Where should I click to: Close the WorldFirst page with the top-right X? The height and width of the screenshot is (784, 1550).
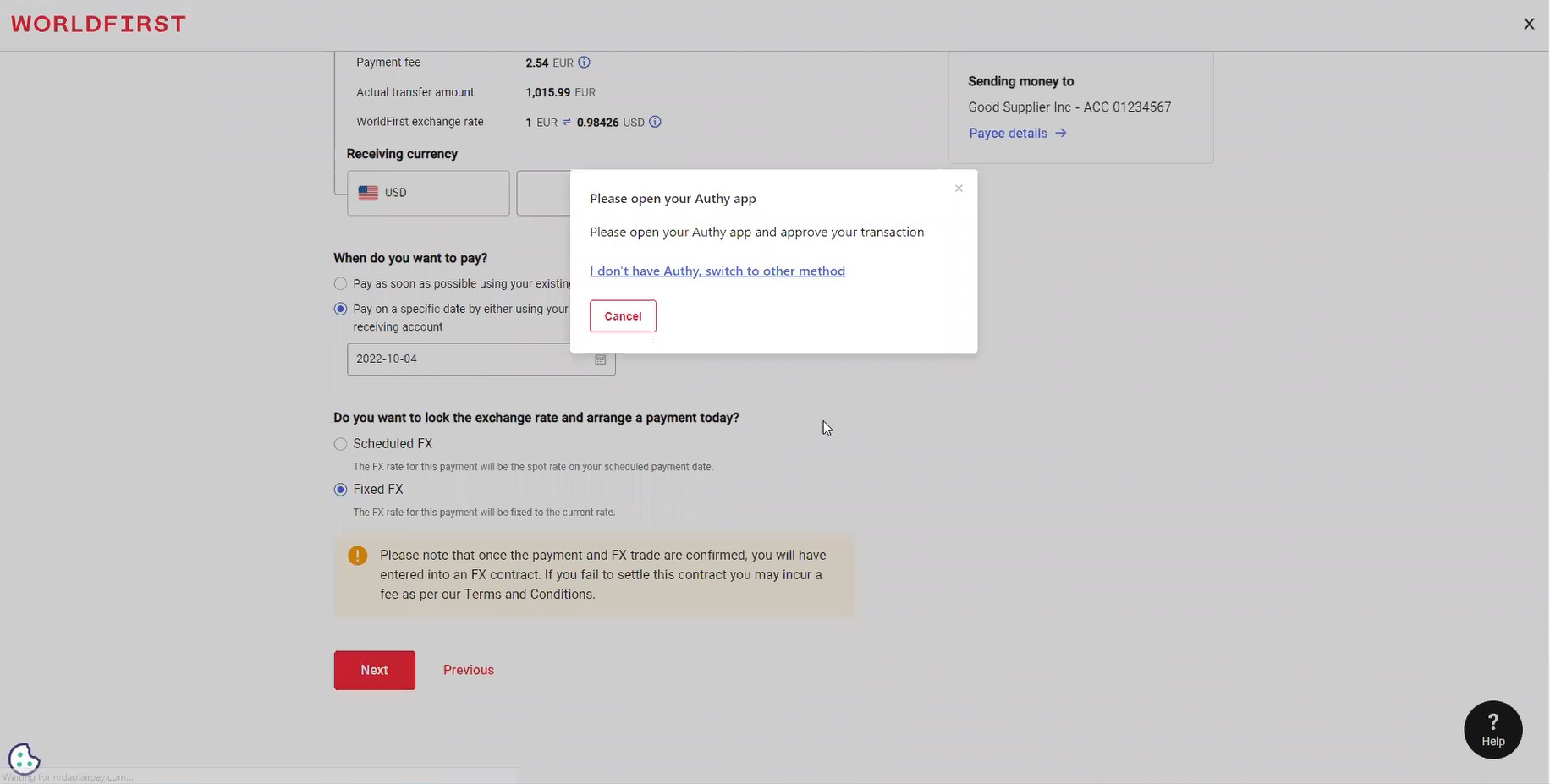1529,23
